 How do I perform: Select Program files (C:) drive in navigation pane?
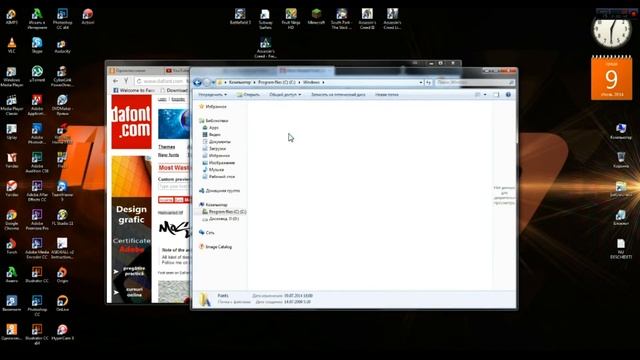coord(224,212)
